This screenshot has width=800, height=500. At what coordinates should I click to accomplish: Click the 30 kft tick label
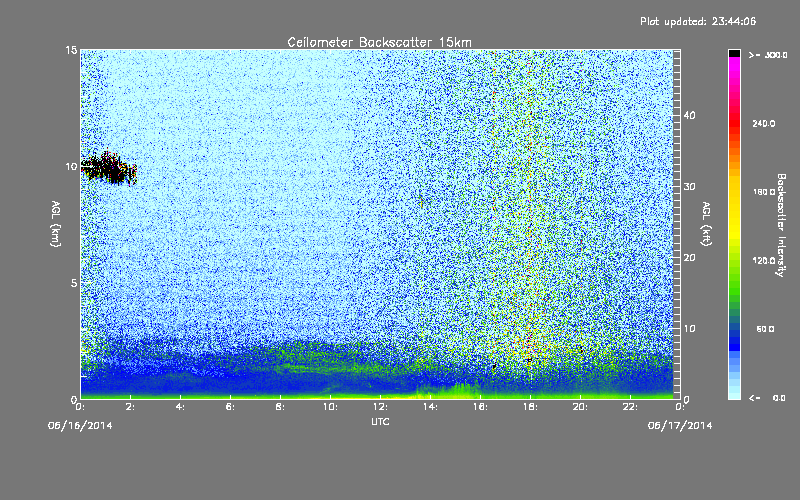689,186
